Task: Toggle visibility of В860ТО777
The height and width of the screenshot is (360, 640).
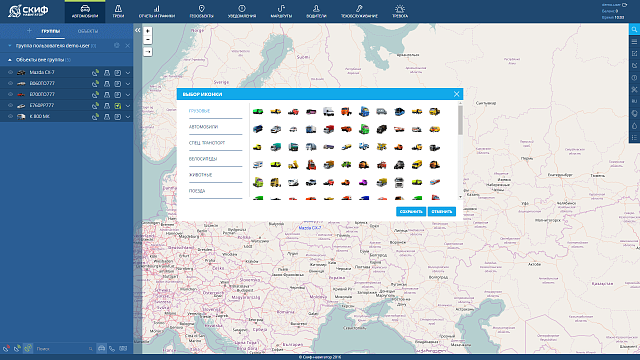Action: (11, 83)
